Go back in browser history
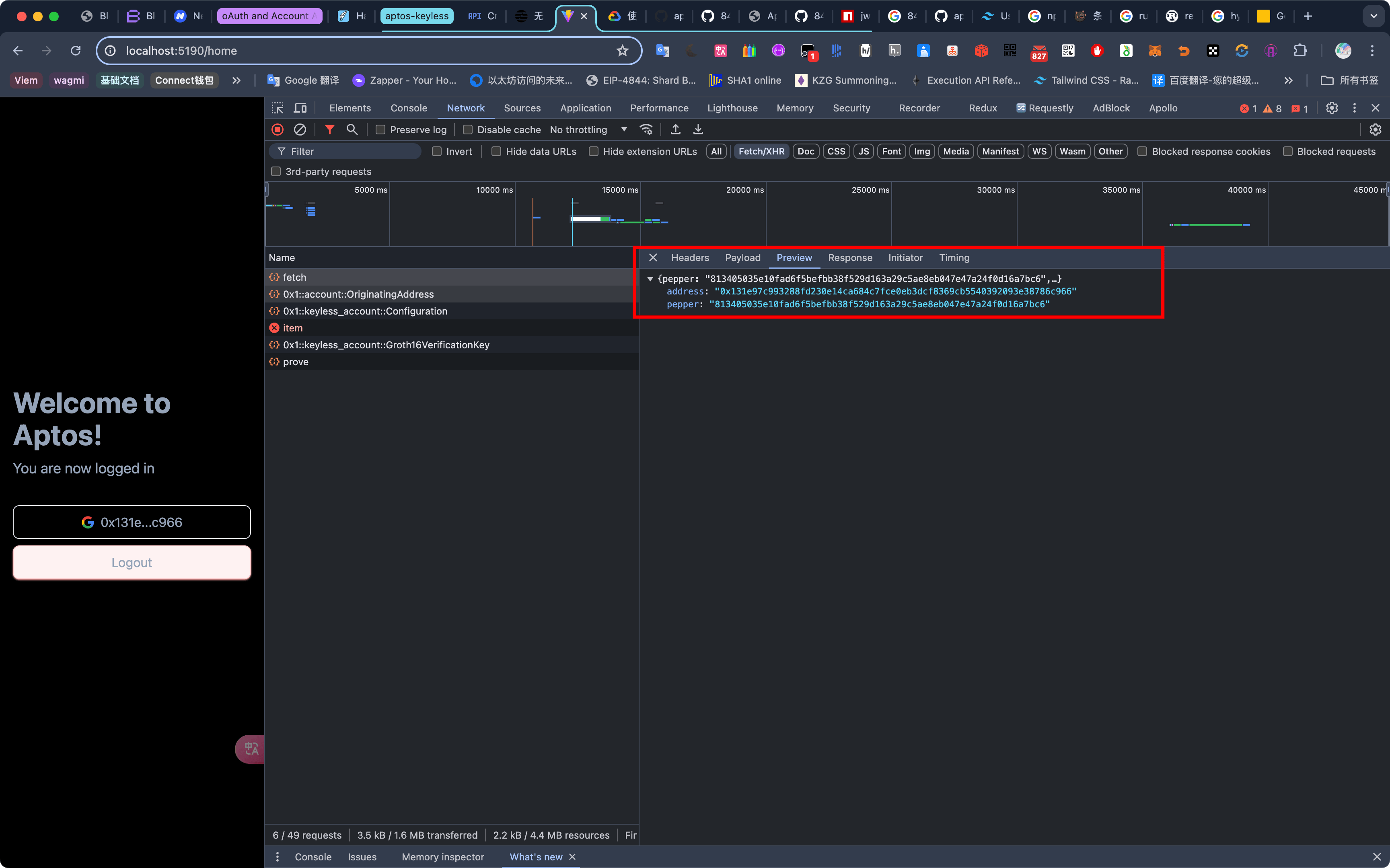The width and height of the screenshot is (1390, 868). pos(18,51)
